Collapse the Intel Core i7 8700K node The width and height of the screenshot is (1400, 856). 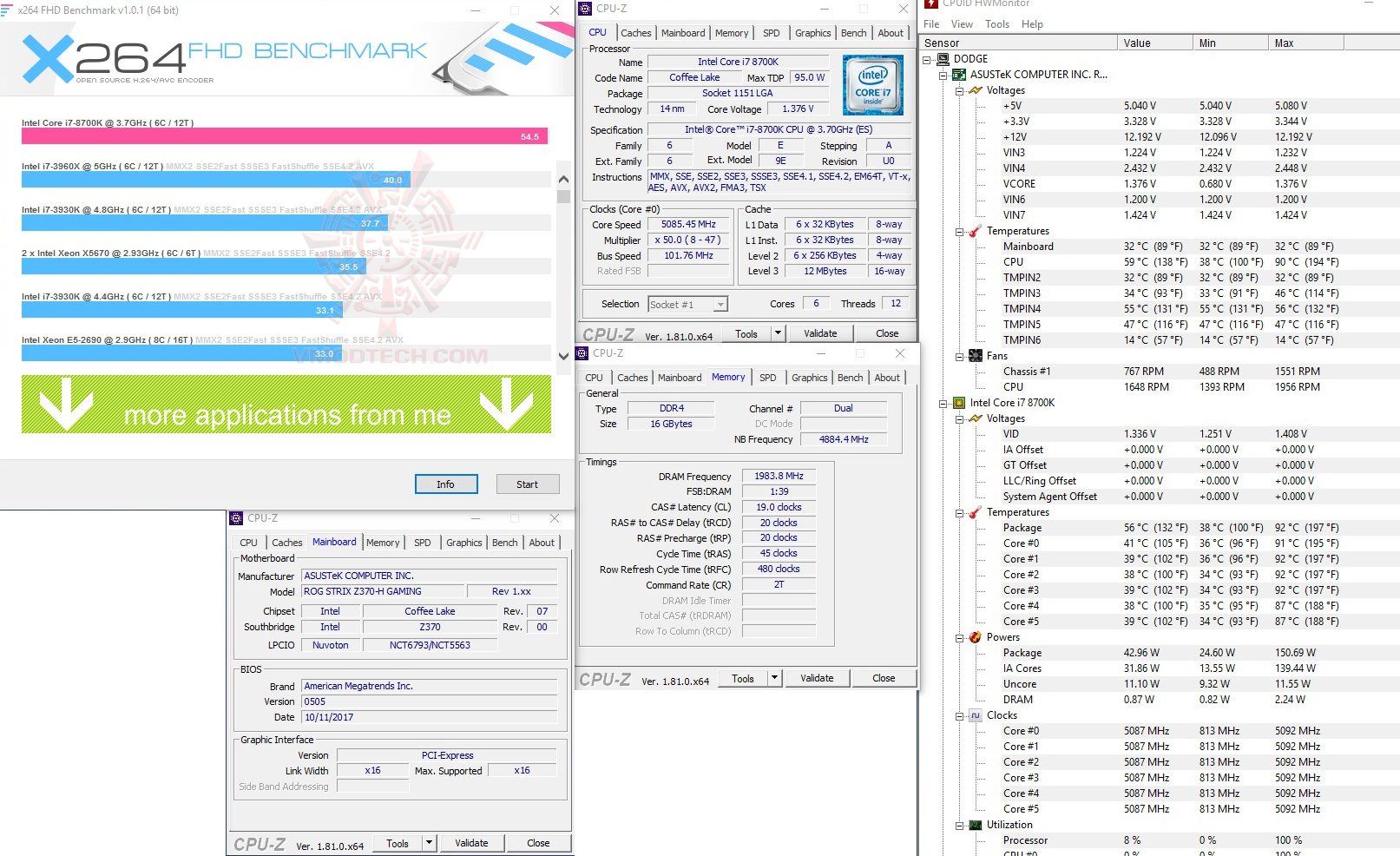pyautogui.click(x=943, y=403)
